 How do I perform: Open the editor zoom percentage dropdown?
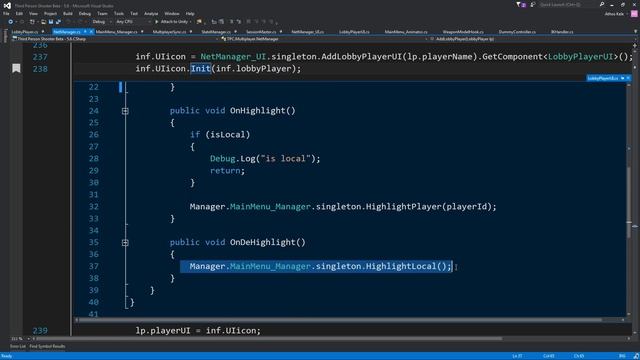[28, 338]
